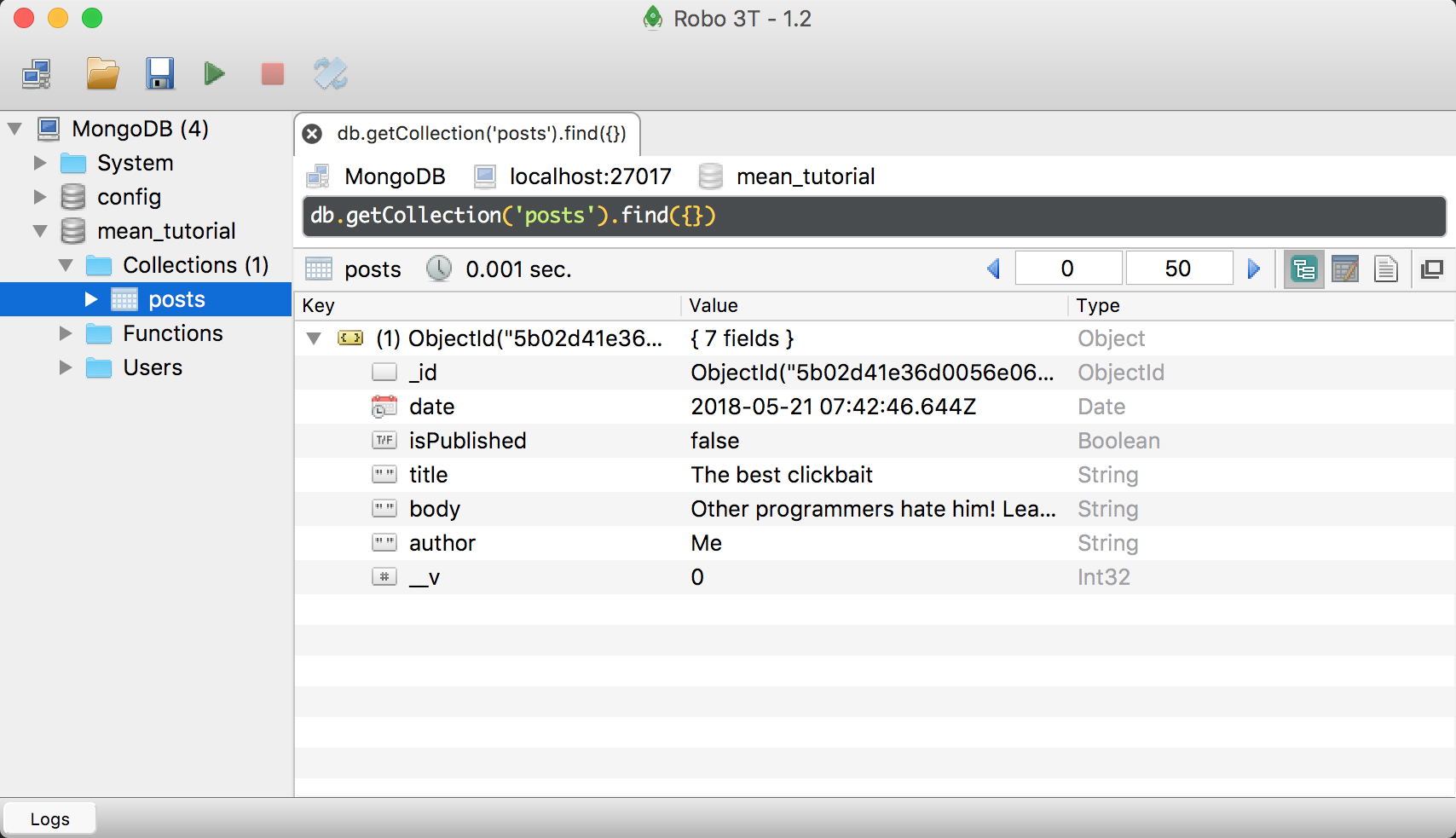The image size is (1456, 838).
Task: Open results in separate window icon
Action: click(x=1432, y=269)
